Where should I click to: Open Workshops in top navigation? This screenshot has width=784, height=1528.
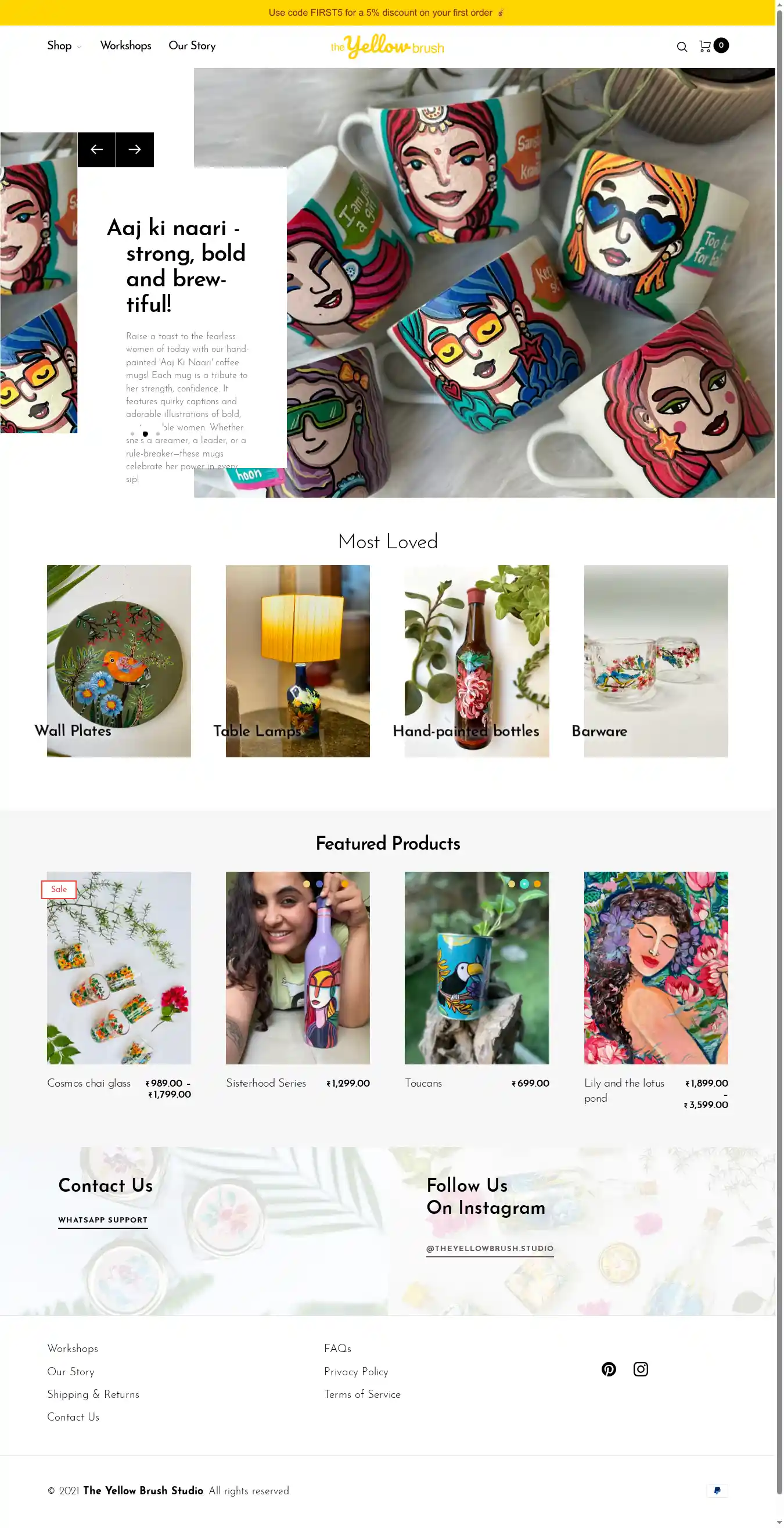(x=125, y=46)
